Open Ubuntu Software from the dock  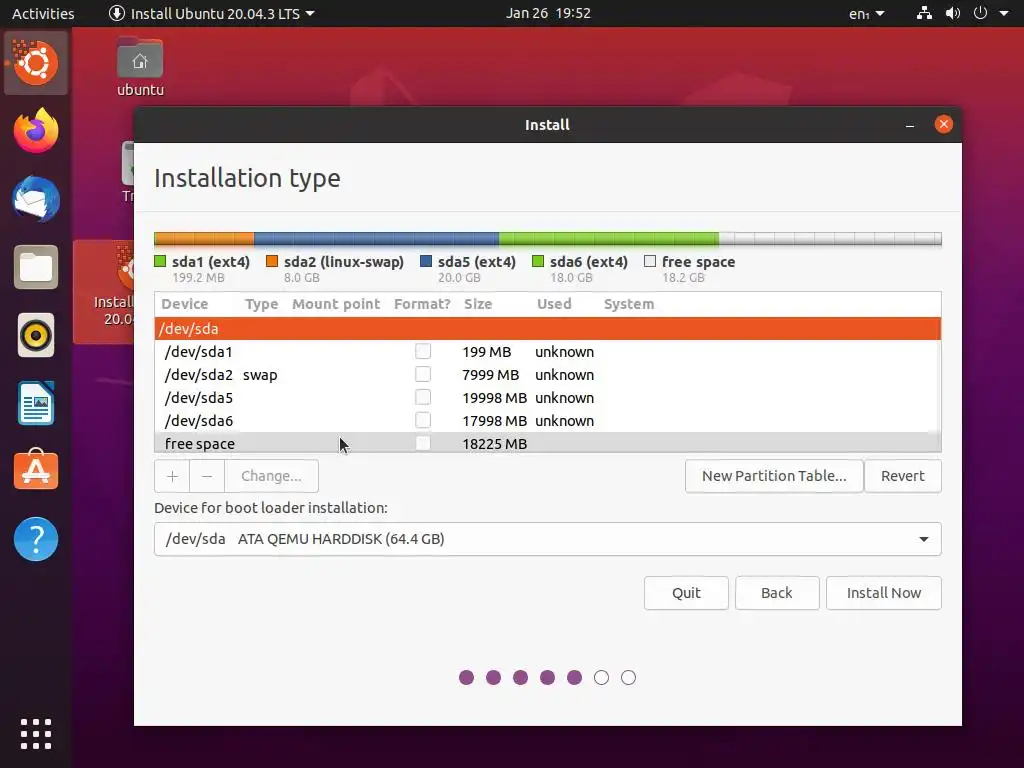[36, 470]
